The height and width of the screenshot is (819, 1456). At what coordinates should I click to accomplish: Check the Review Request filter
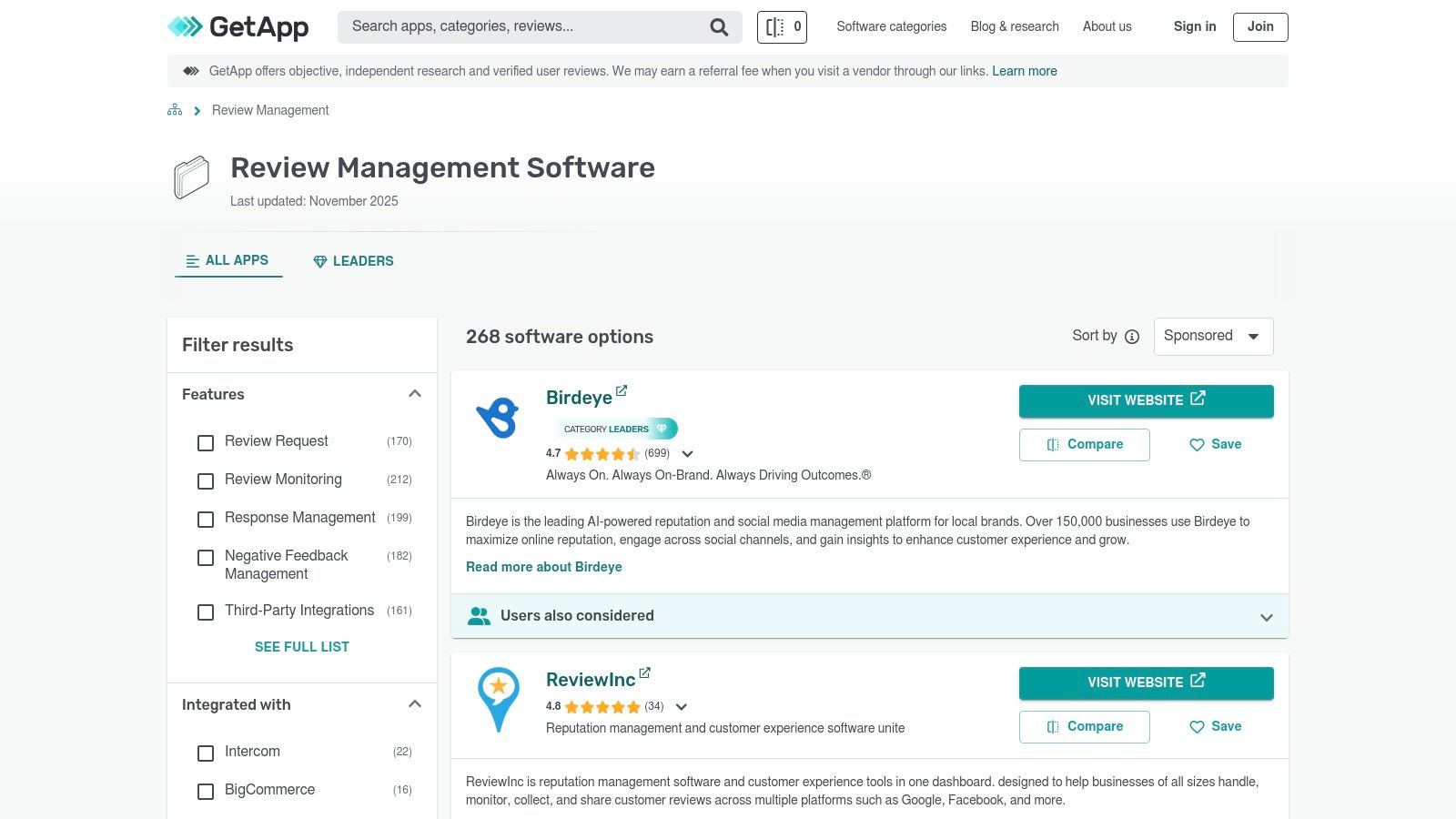[x=206, y=442]
